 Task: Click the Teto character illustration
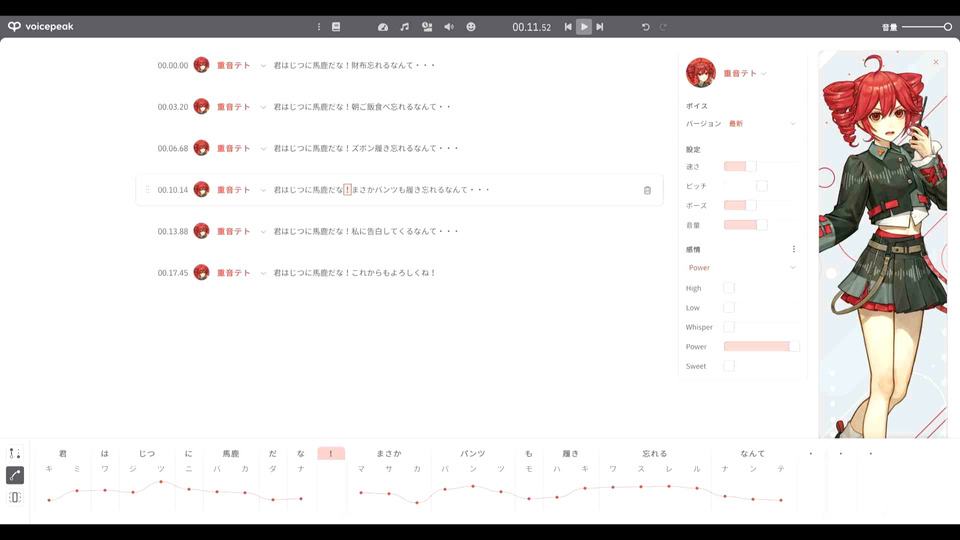point(883,245)
